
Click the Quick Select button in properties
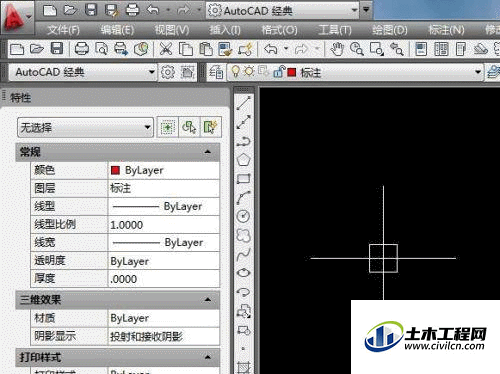[210, 127]
